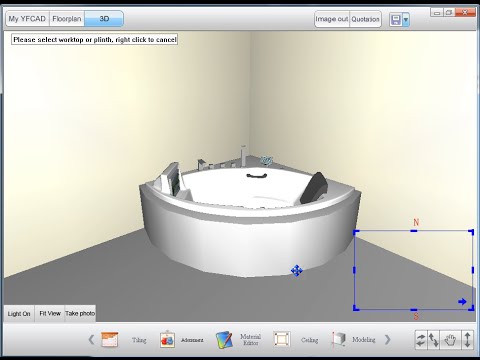Show previous tools with left chevron
Screen dimensions: 480x360
coord(91,340)
